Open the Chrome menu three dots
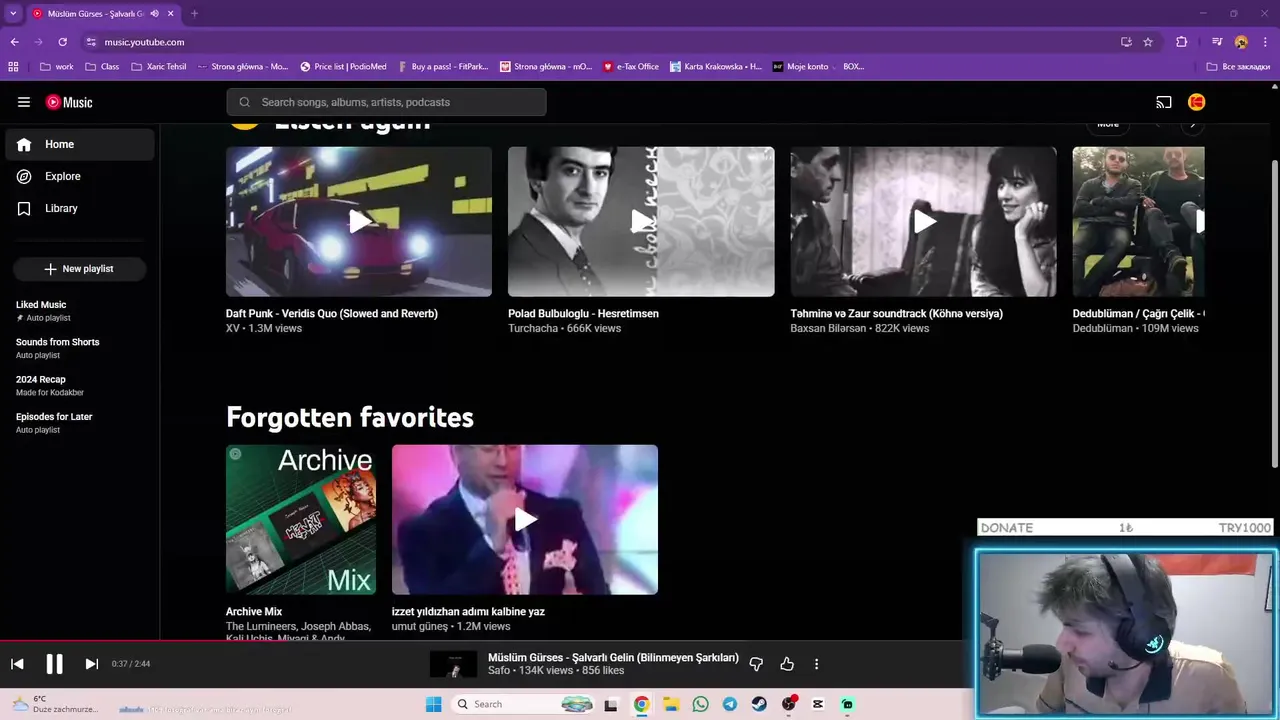This screenshot has height=720, width=1280. pyautogui.click(x=1265, y=42)
